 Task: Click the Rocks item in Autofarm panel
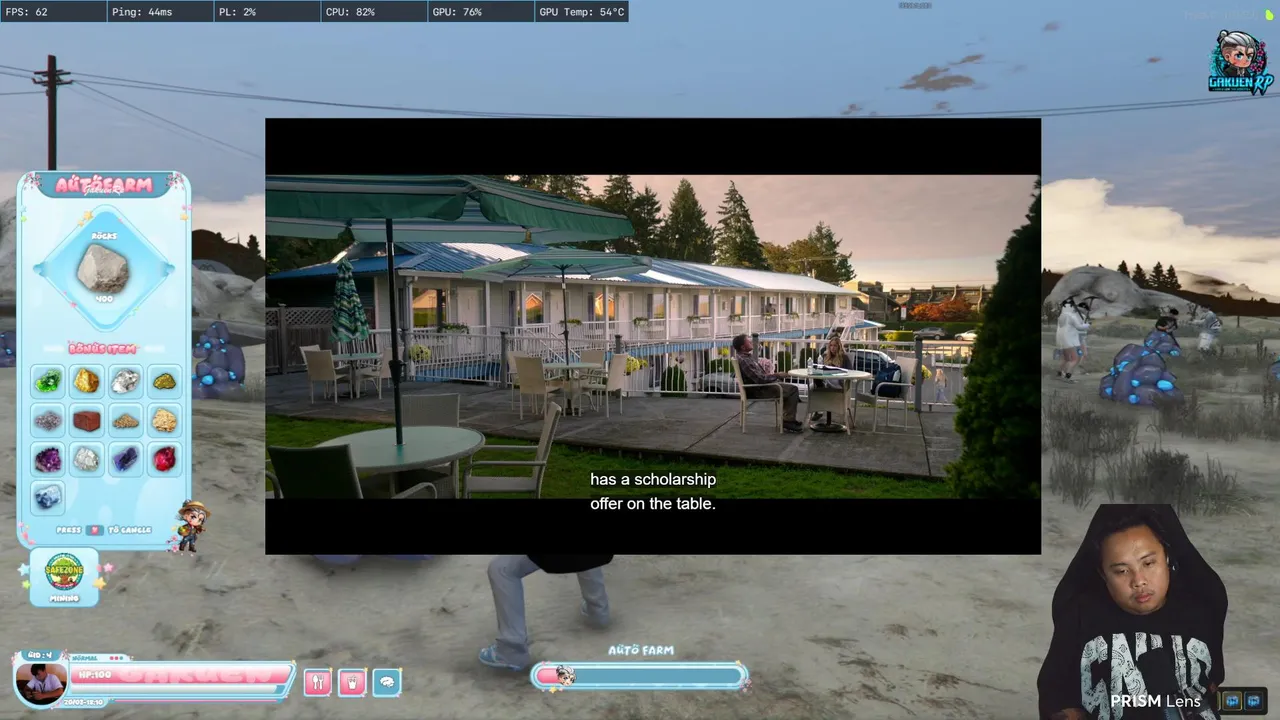pyautogui.click(x=103, y=268)
